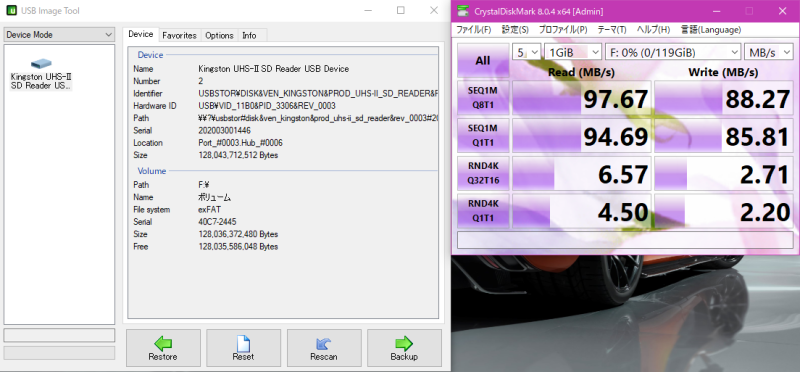The height and width of the screenshot is (372, 800).
Task: Click the green Restore arrow icon
Action: click(163, 343)
